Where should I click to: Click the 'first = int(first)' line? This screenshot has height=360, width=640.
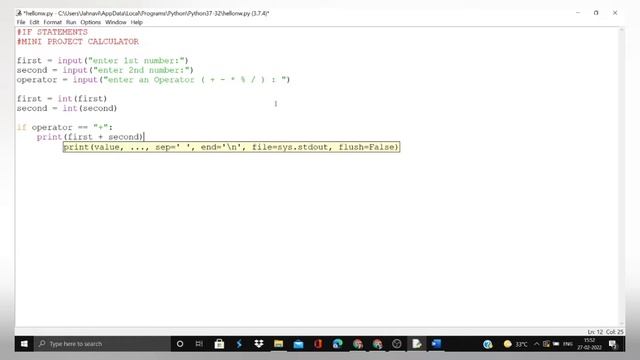[x=62, y=99]
